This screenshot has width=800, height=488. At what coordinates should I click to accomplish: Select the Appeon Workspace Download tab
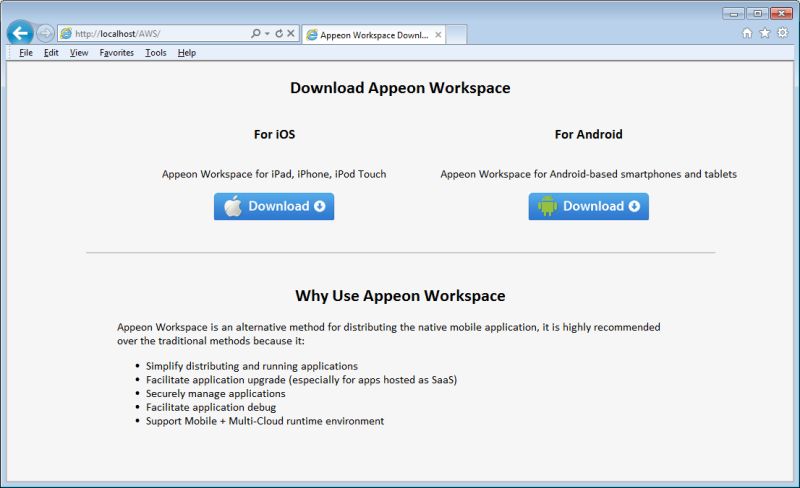coord(373,35)
